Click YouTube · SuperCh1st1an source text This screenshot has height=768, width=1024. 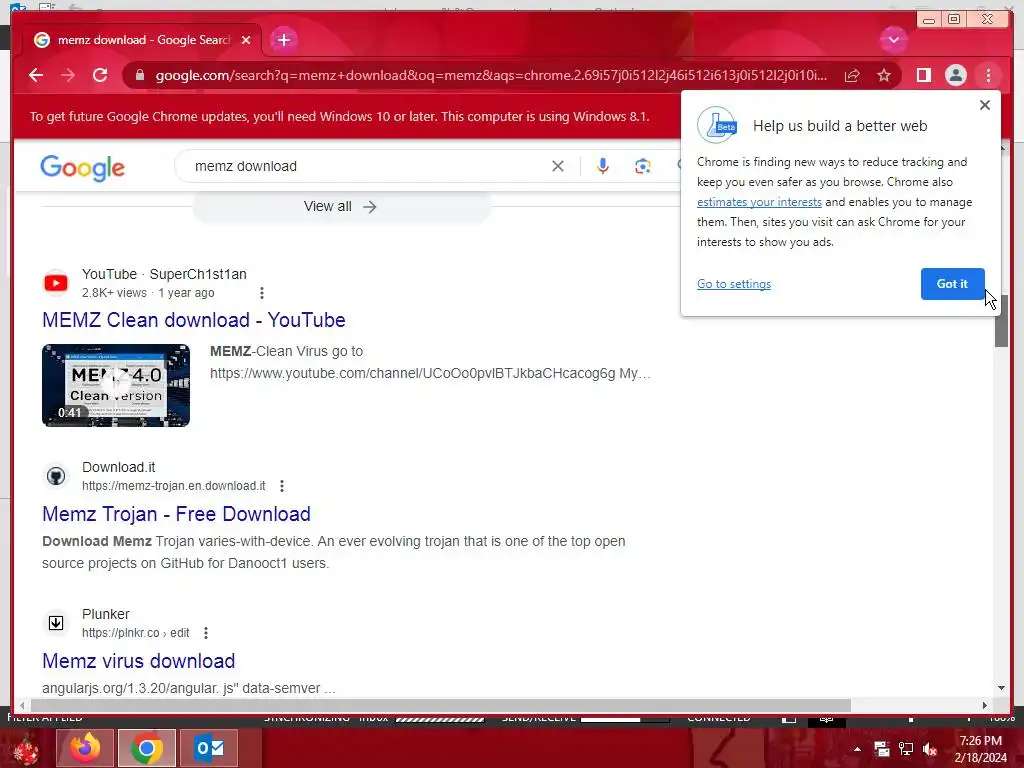point(164,274)
